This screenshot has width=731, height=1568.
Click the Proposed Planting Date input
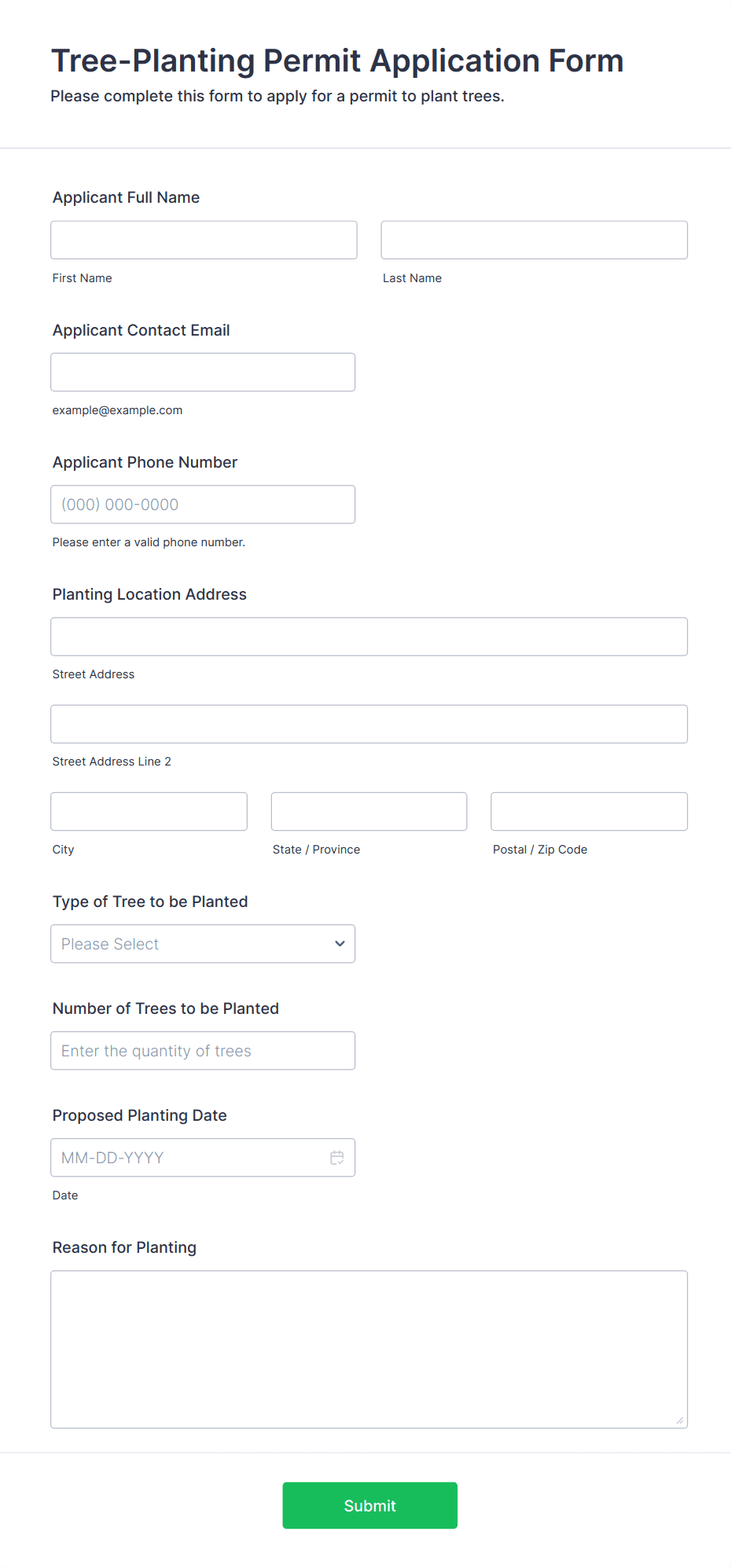point(189,1158)
